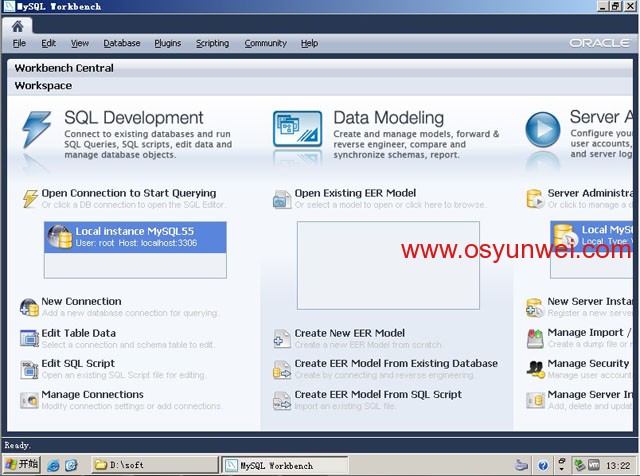Open the Plugins menu
Screen dimensions: 640x476
tap(167, 43)
